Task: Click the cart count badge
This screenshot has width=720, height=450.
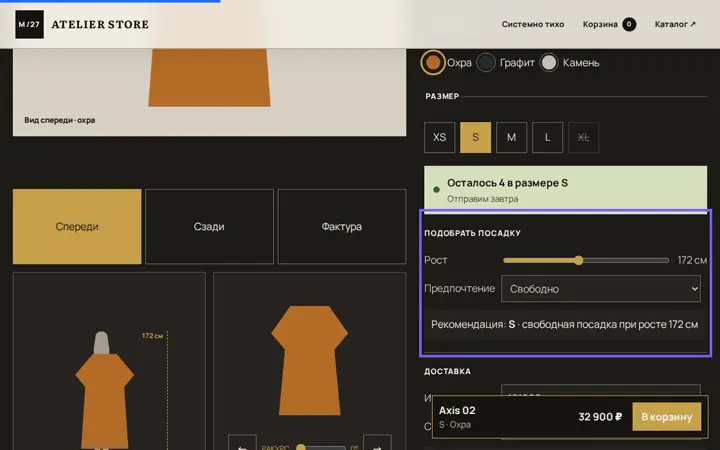Action: click(629, 24)
